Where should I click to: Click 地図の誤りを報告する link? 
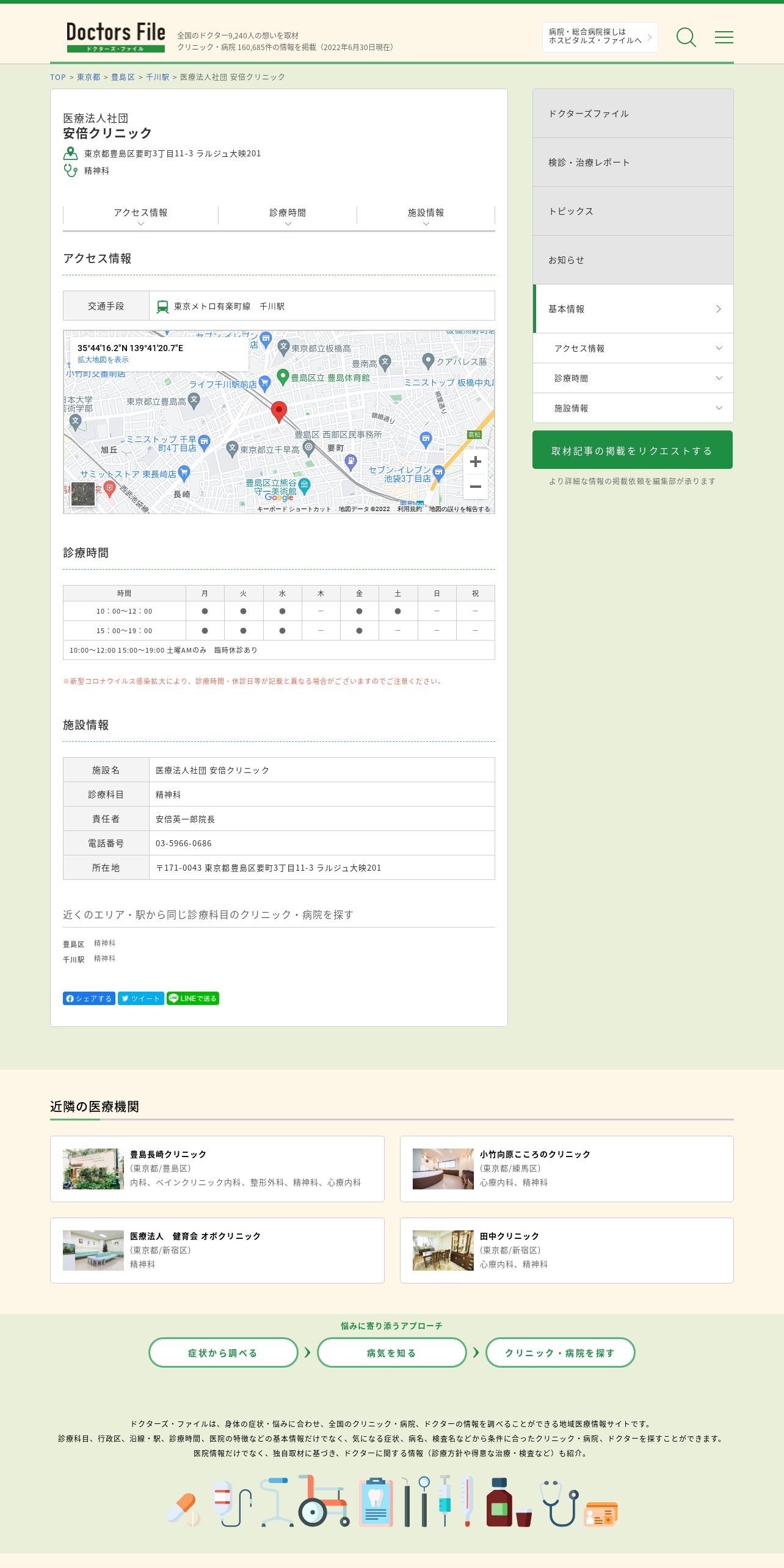459,509
